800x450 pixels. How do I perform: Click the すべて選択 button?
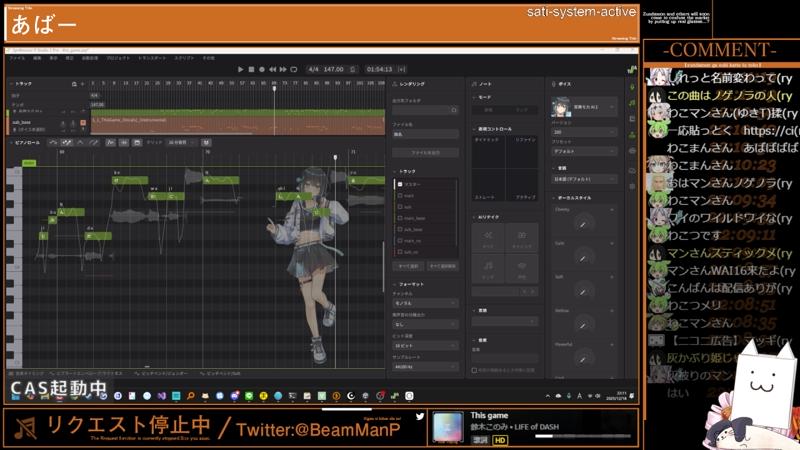408,266
